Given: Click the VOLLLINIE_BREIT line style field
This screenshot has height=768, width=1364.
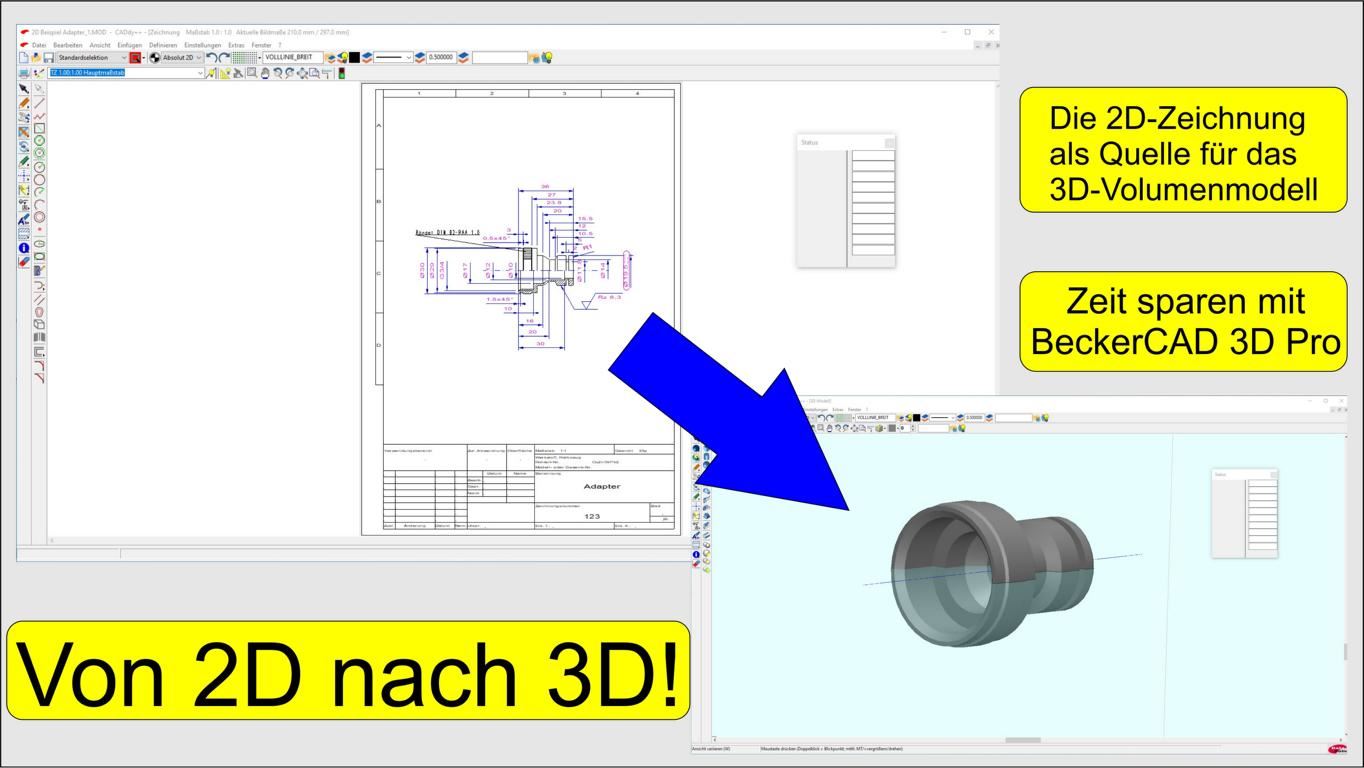Looking at the screenshot, I should tap(292, 58).
